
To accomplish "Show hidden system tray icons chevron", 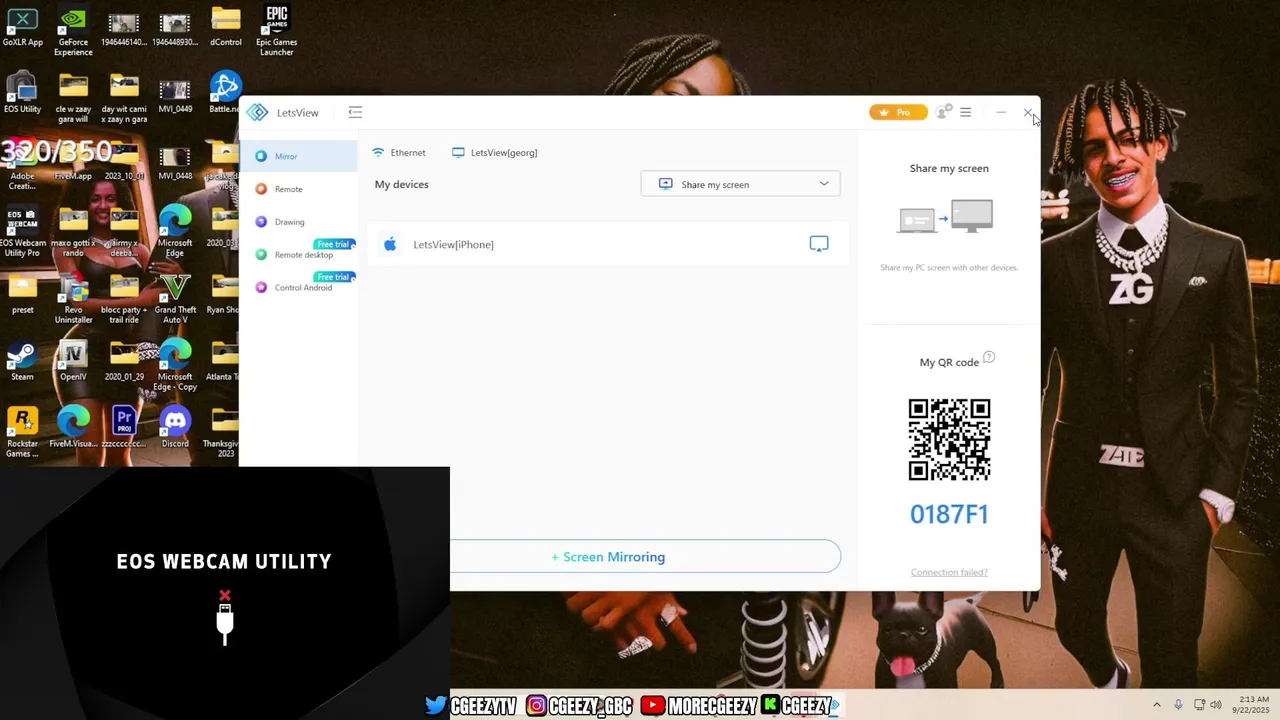I will 1157,705.
